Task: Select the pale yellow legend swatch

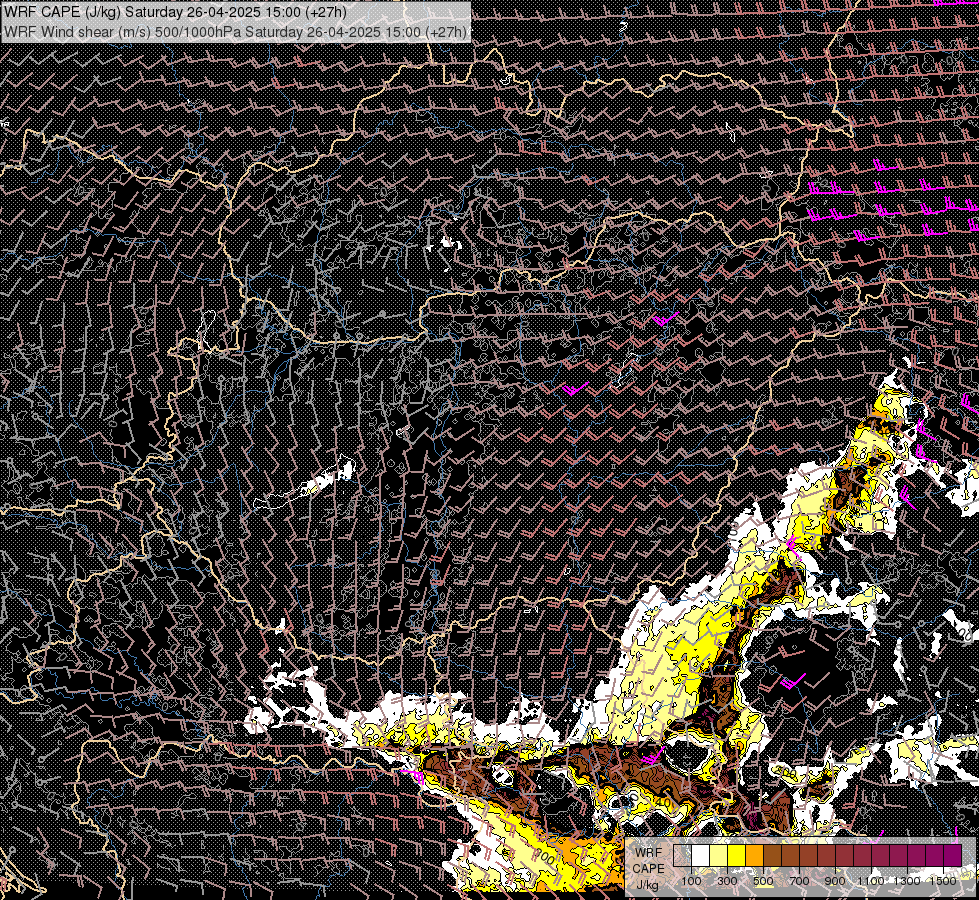Action: coord(719,855)
